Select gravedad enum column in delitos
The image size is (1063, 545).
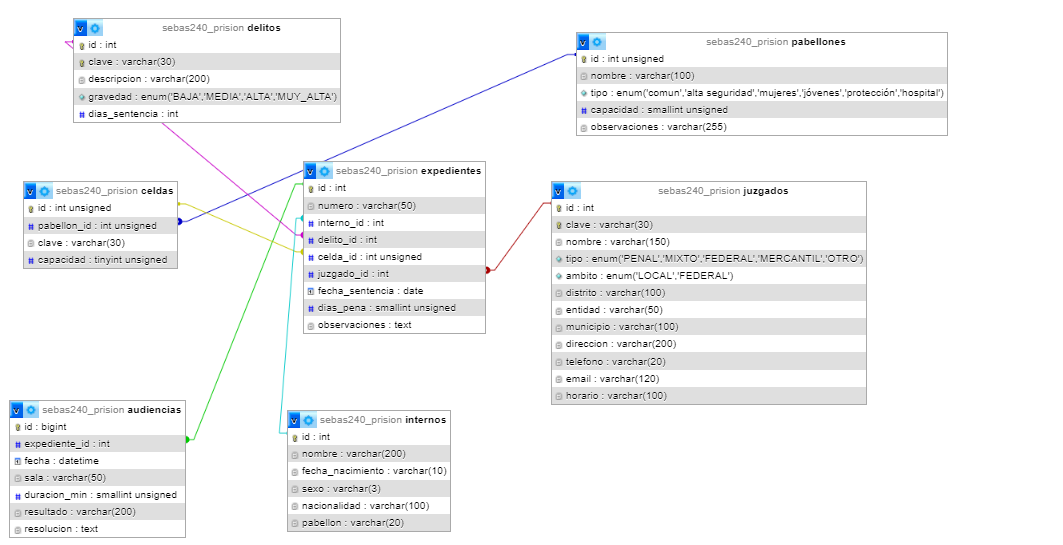tap(212, 97)
